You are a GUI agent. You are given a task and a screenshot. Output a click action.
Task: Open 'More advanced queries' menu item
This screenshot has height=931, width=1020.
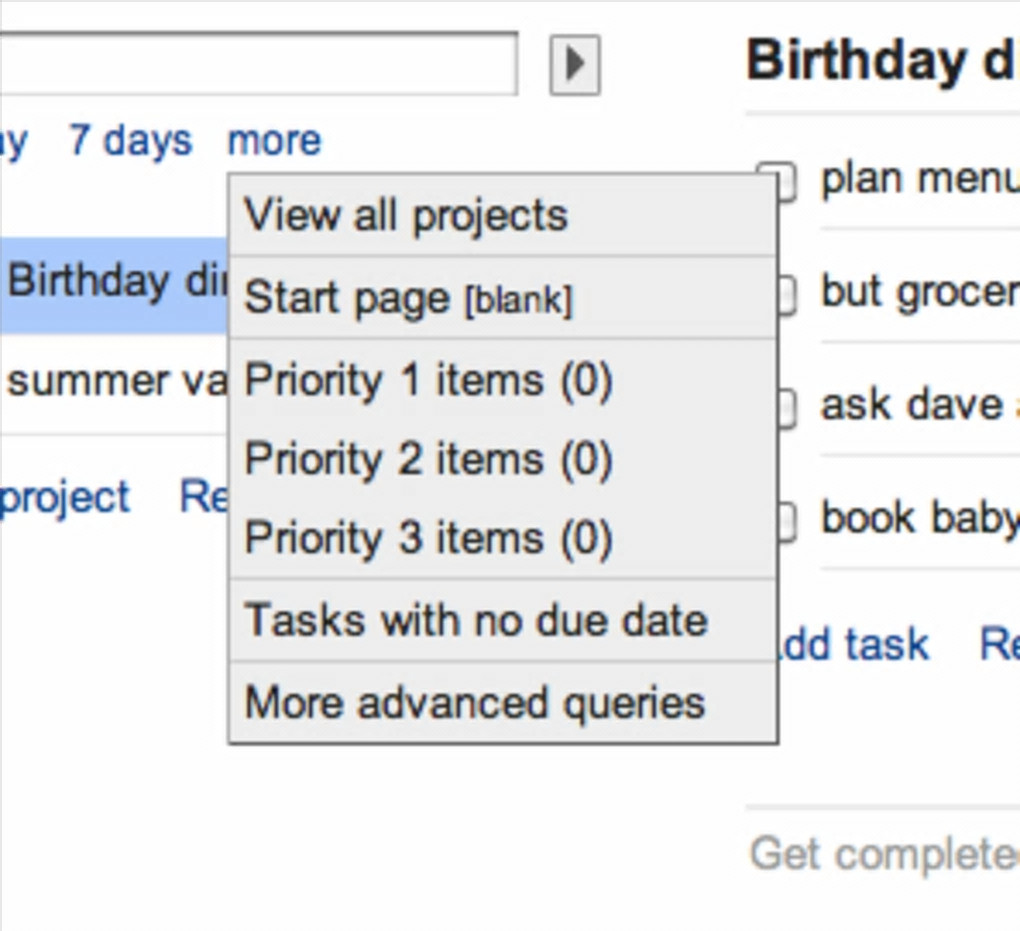[475, 702]
